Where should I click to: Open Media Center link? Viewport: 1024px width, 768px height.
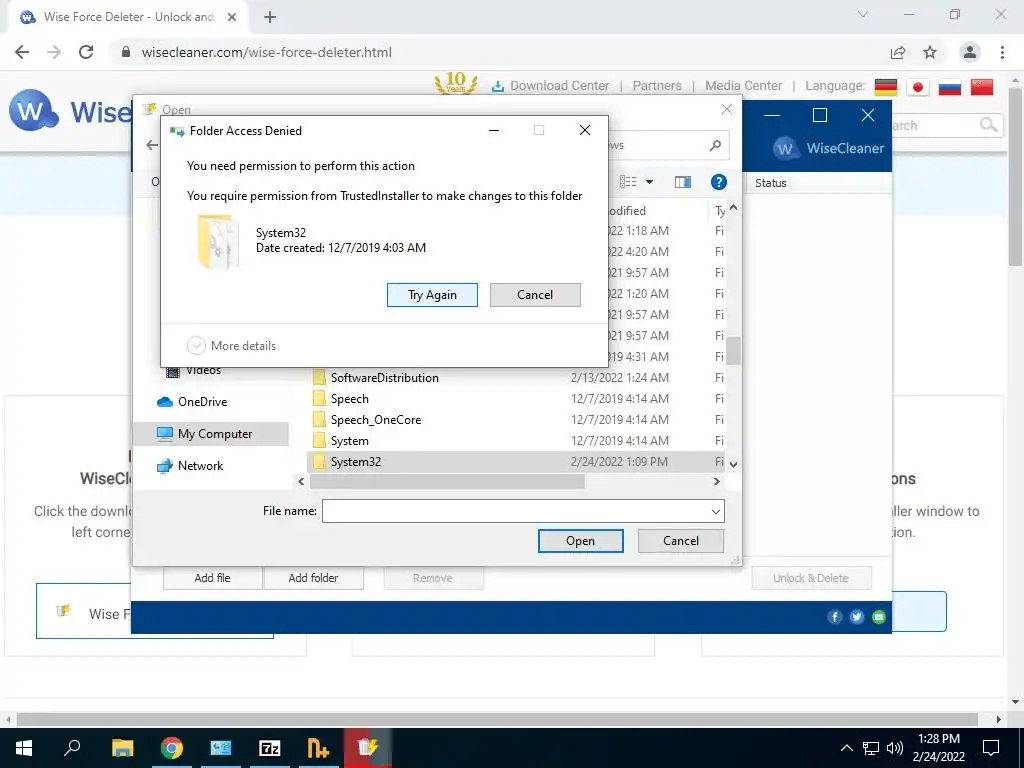pyautogui.click(x=743, y=86)
